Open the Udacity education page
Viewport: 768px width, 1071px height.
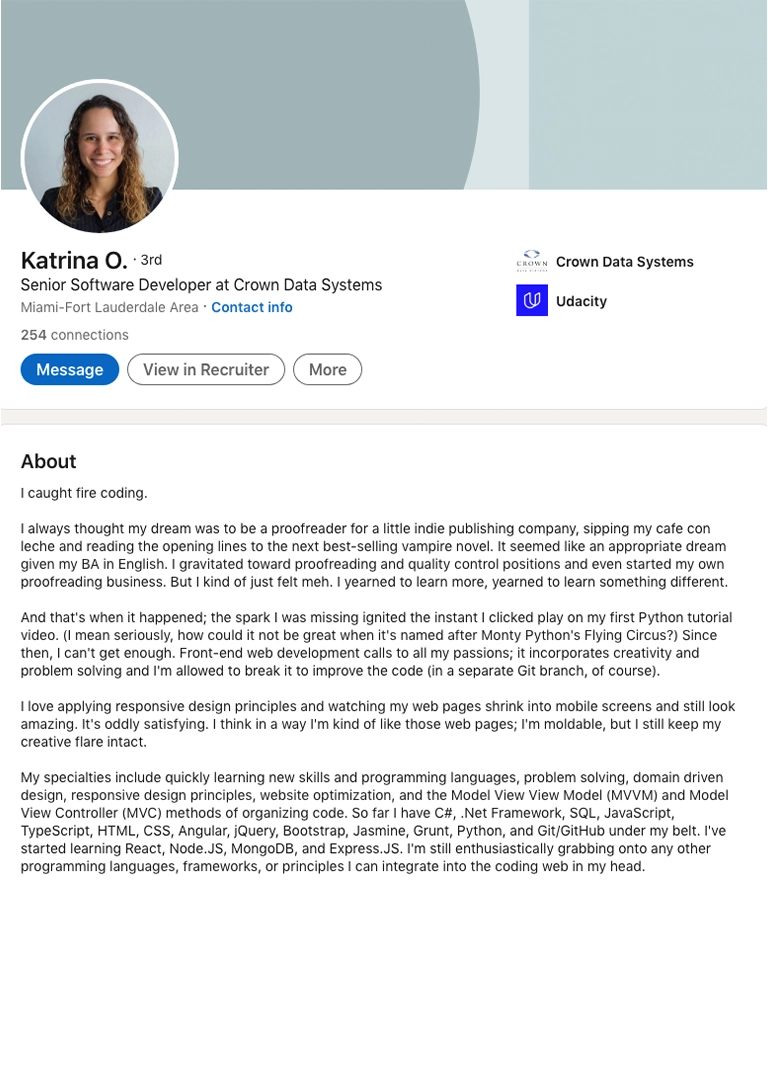pyautogui.click(x=582, y=301)
